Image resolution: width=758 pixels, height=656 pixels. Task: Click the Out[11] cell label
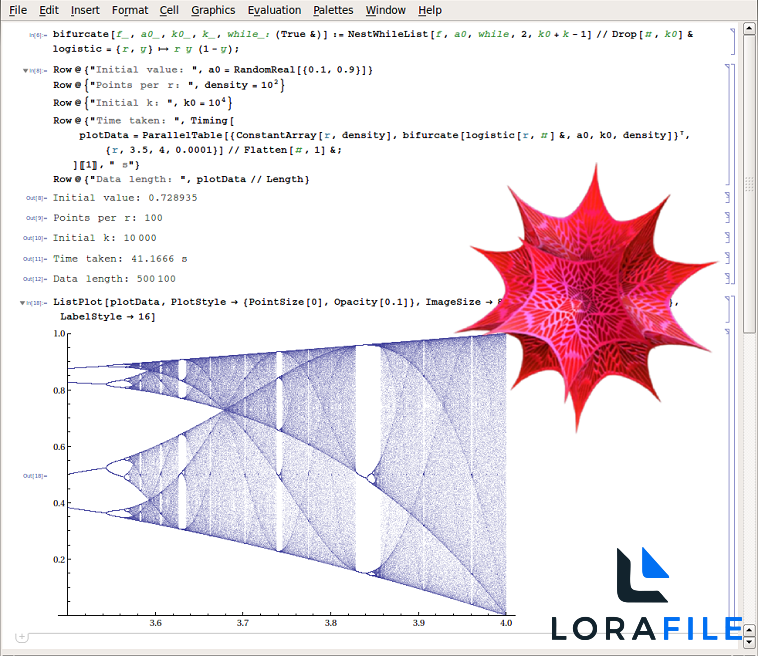point(35,259)
